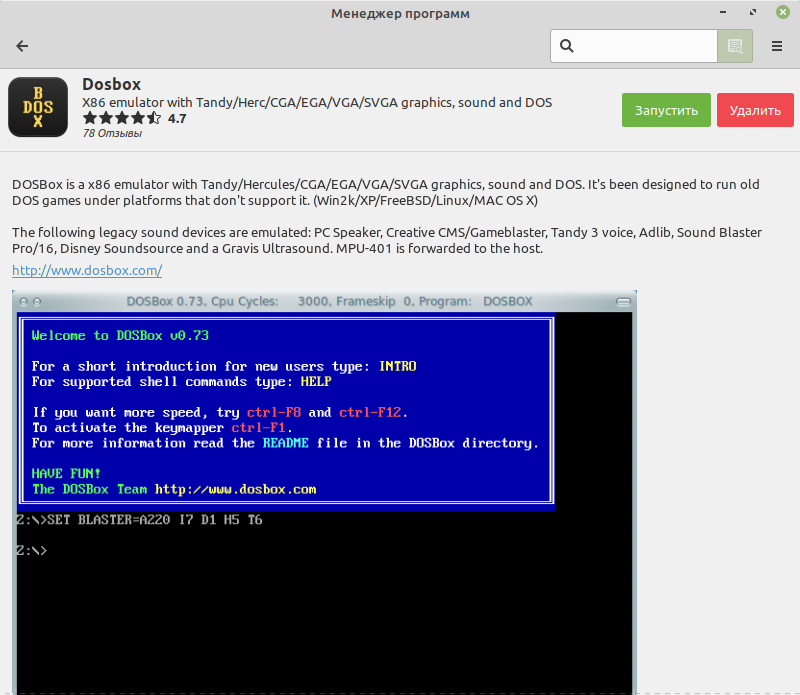Image resolution: width=800 pixels, height=695 pixels.
Task: Launch Dosbox with the Запустить button
Action: pyautogui.click(x=666, y=110)
